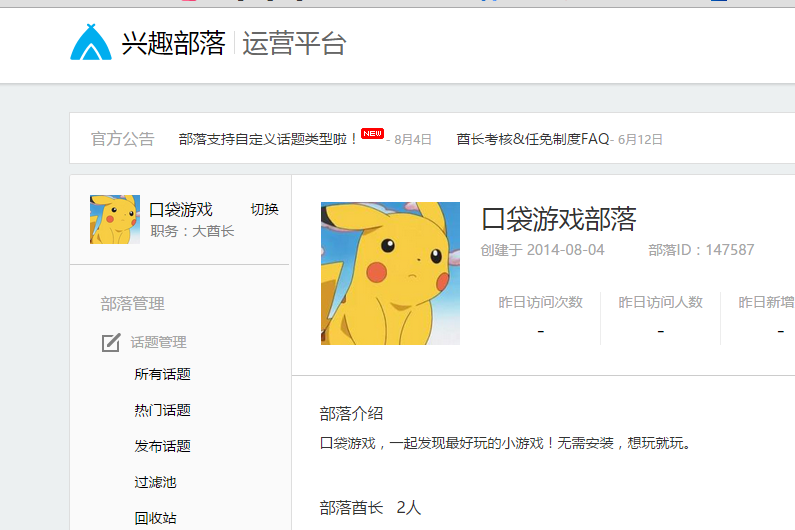Open 发布话题 in sidebar

point(162,446)
